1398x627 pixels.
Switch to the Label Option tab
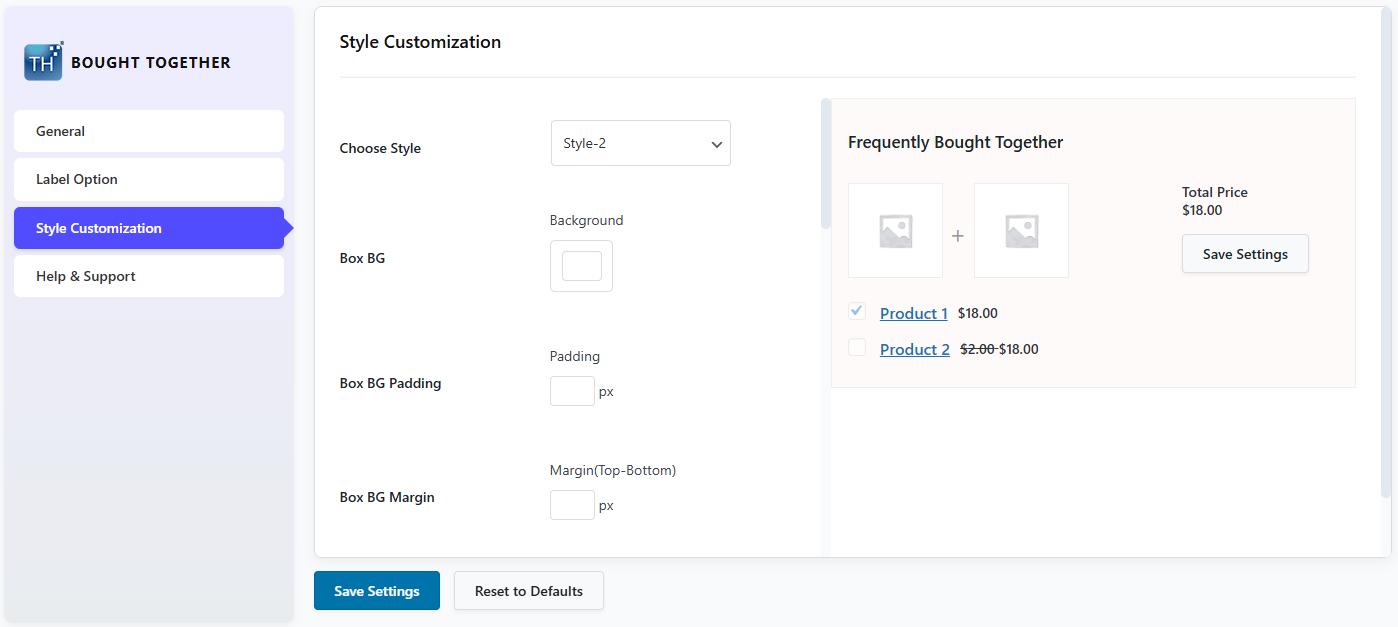click(x=149, y=180)
